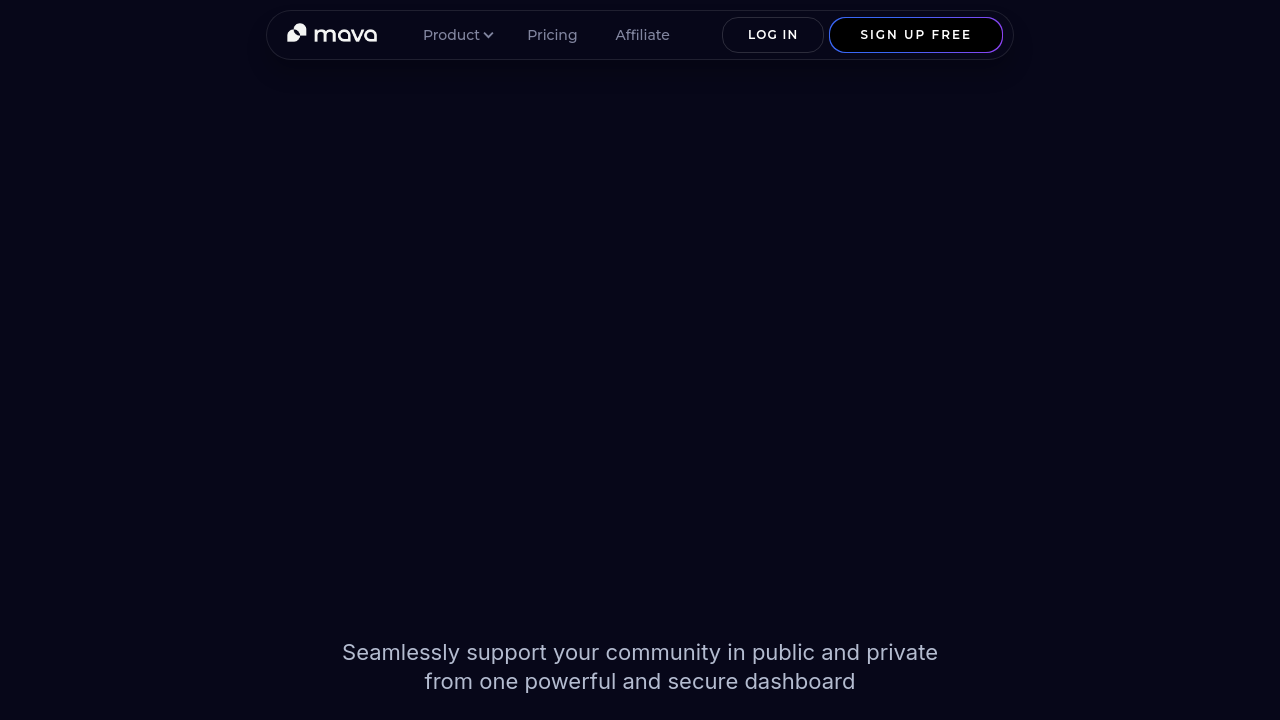Click the word "secure" in the tagline

click(x=702, y=682)
